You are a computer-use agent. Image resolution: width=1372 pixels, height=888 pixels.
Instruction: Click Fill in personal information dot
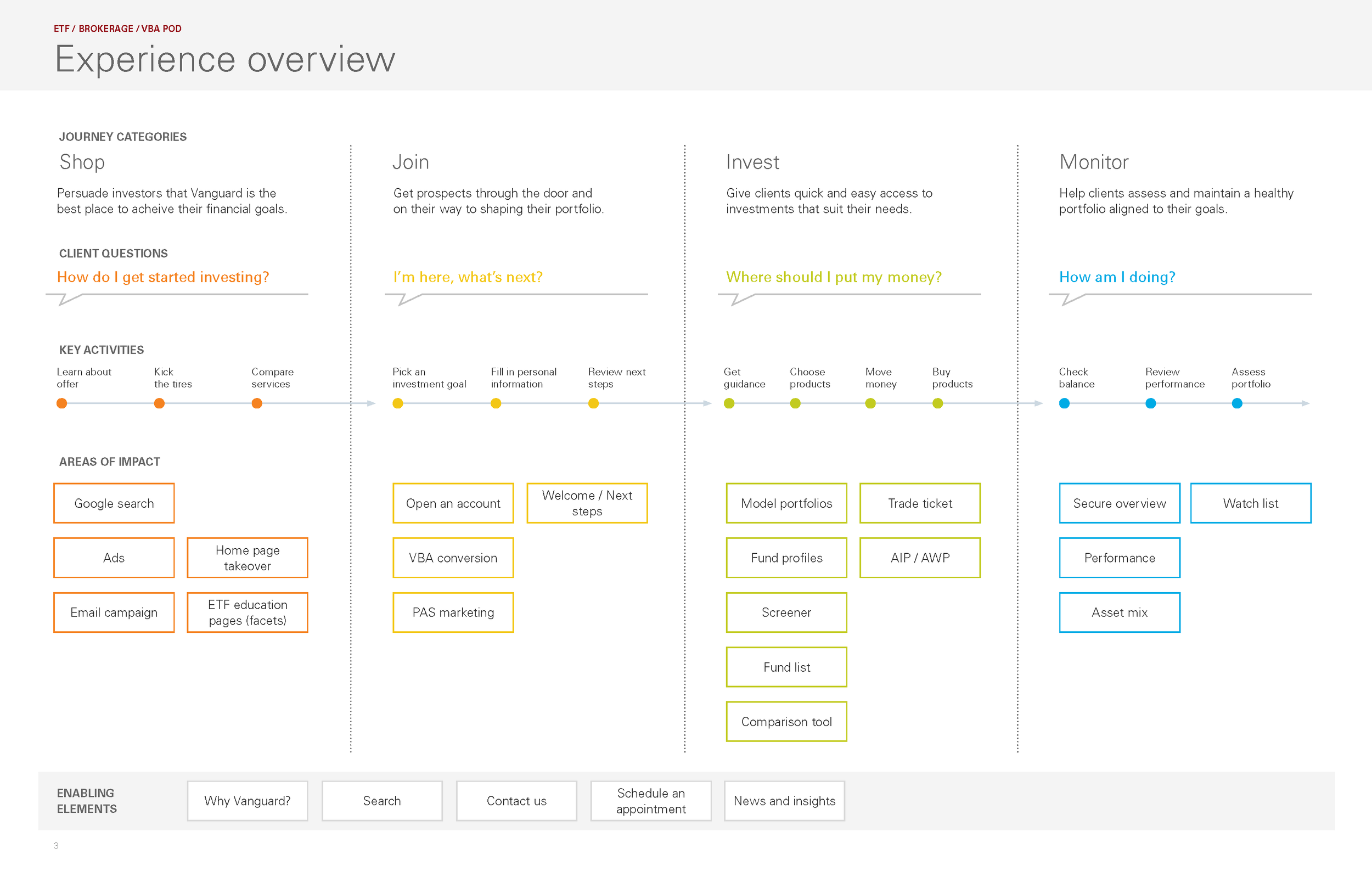[496, 403]
